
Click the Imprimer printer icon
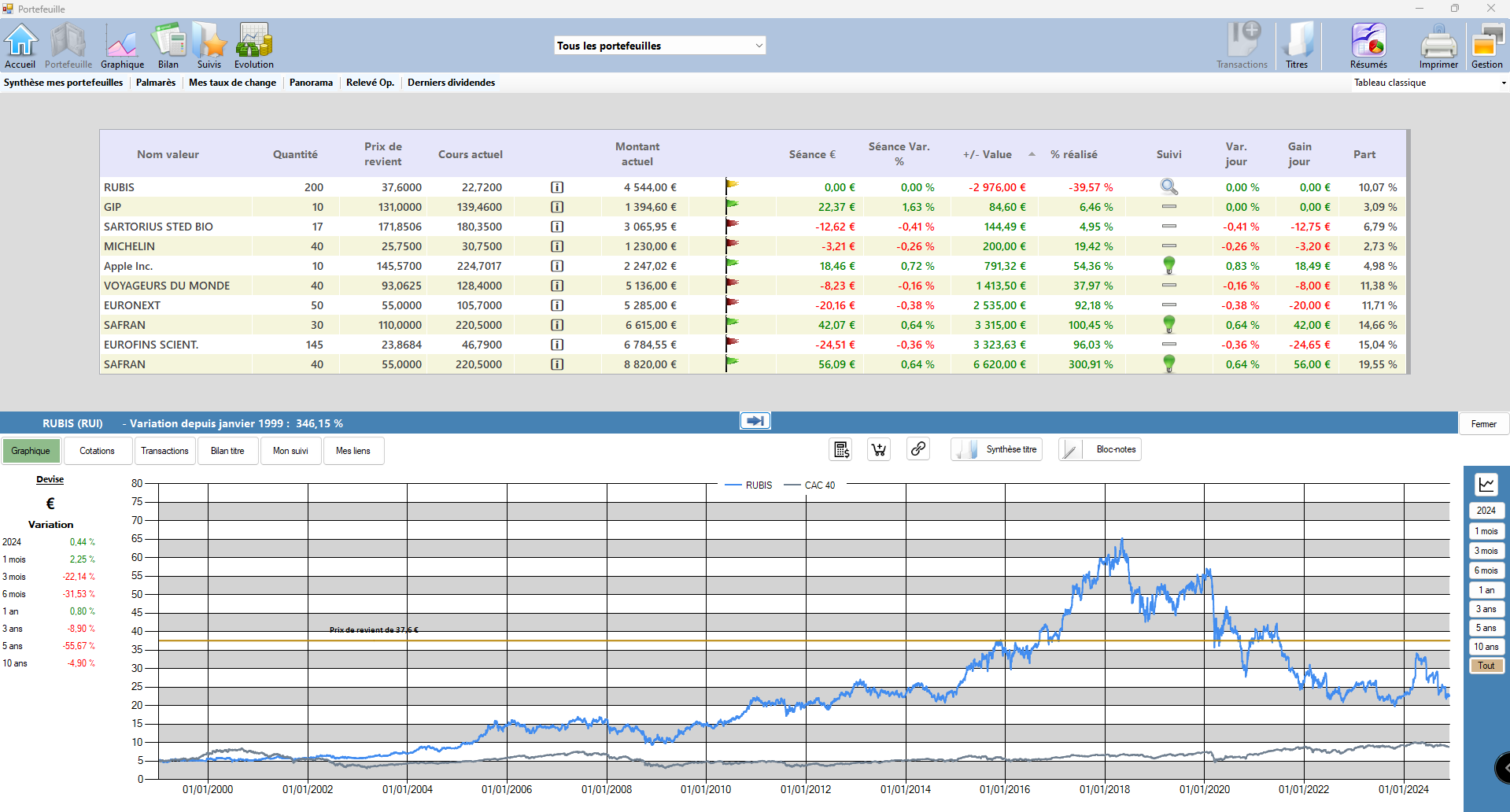[1438, 46]
